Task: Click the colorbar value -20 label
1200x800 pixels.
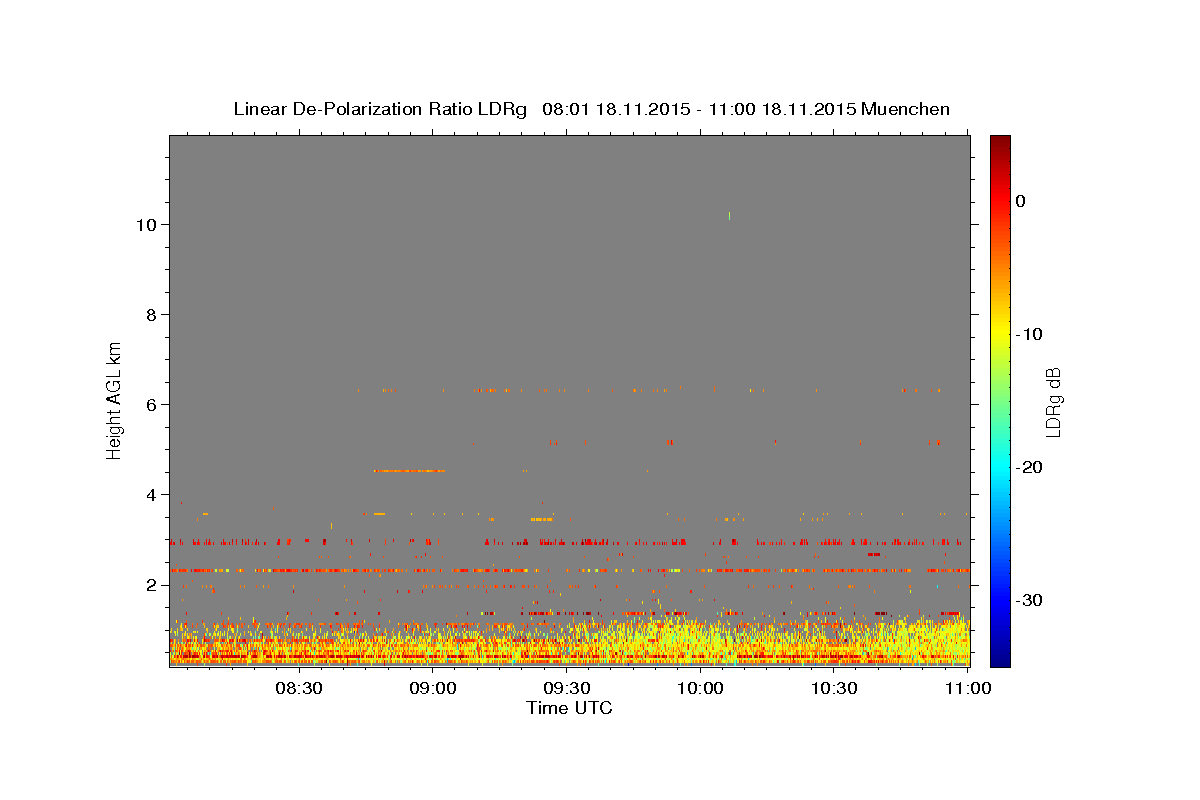Action: click(x=1030, y=467)
